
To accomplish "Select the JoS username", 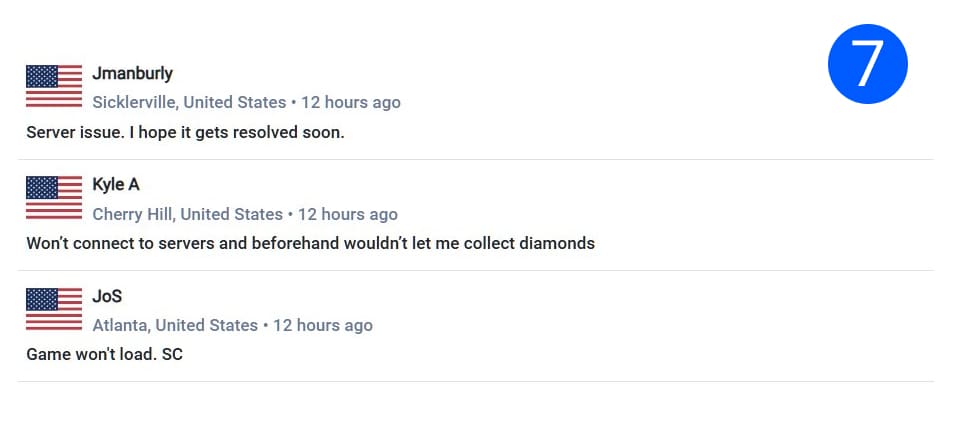I will tap(107, 296).
